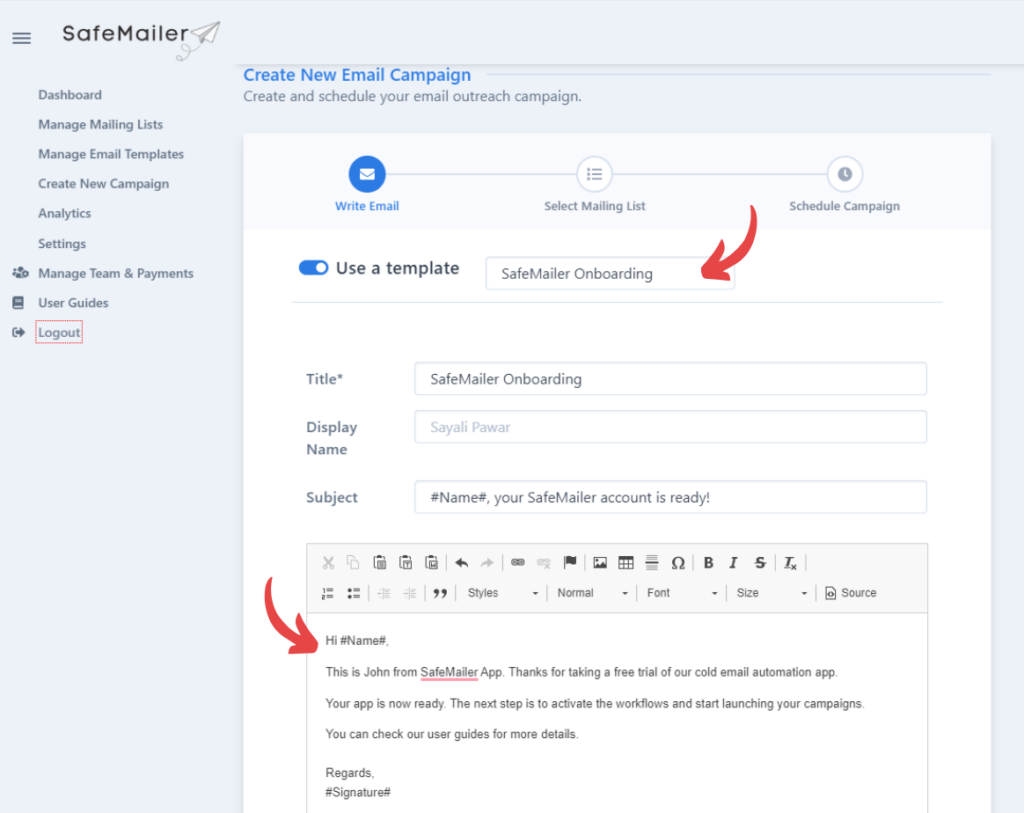Click the '#Signature#' text in email body
1024x813 pixels.
point(358,793)
